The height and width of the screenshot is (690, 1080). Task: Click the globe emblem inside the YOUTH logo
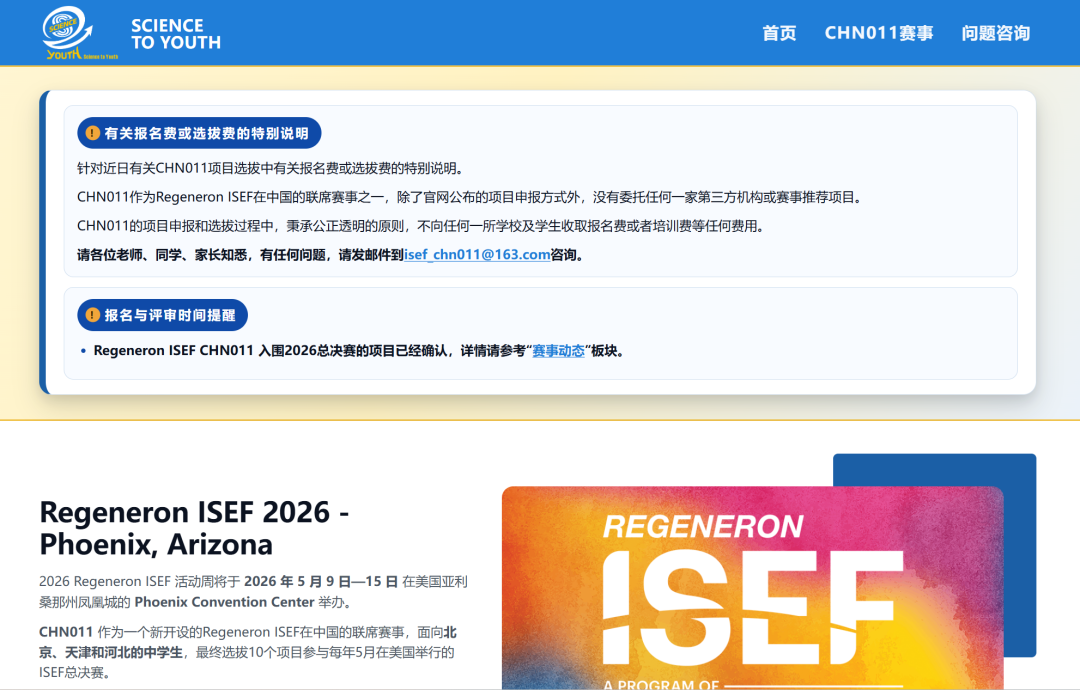point(64,25)
